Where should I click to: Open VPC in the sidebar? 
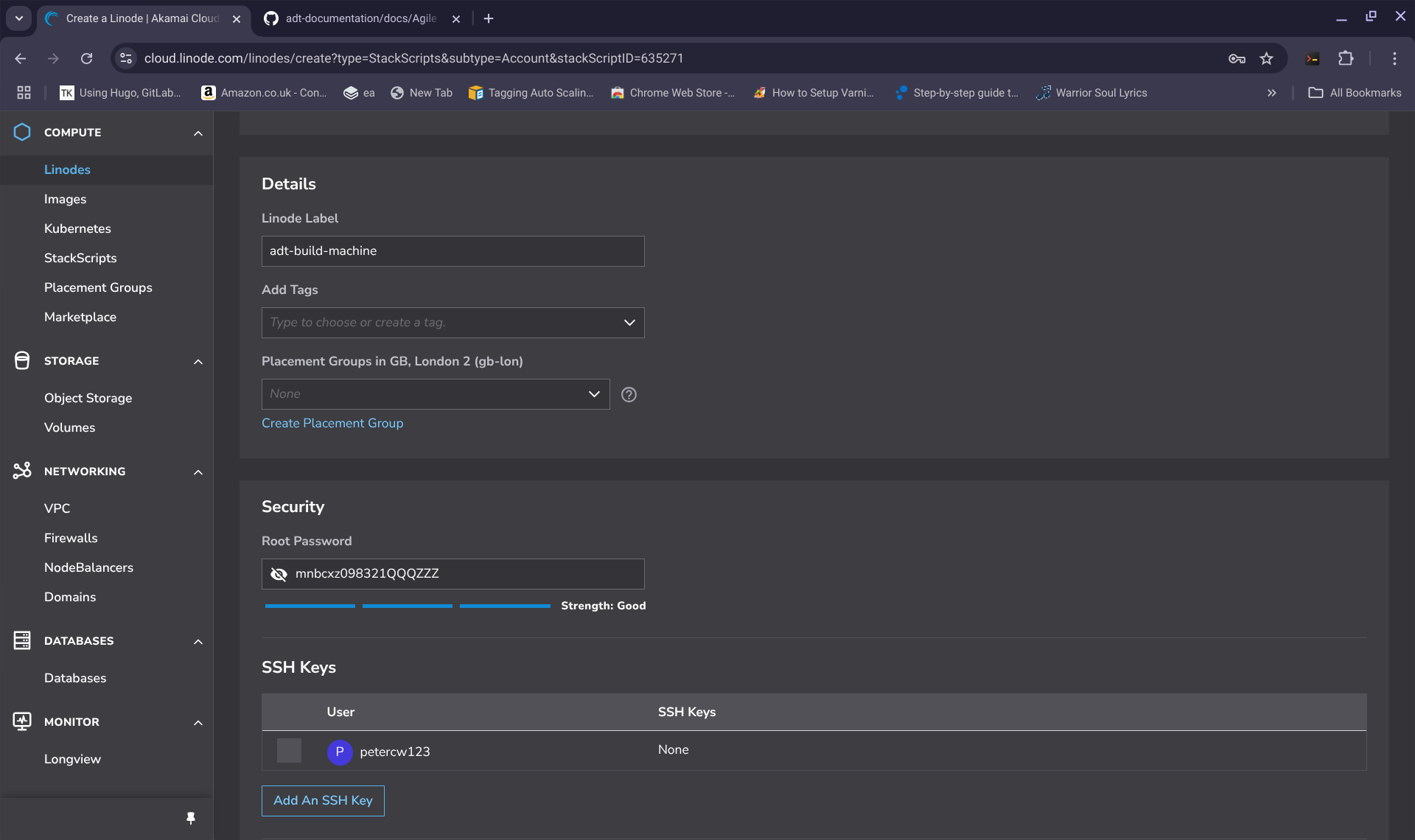tap(57, 508)
